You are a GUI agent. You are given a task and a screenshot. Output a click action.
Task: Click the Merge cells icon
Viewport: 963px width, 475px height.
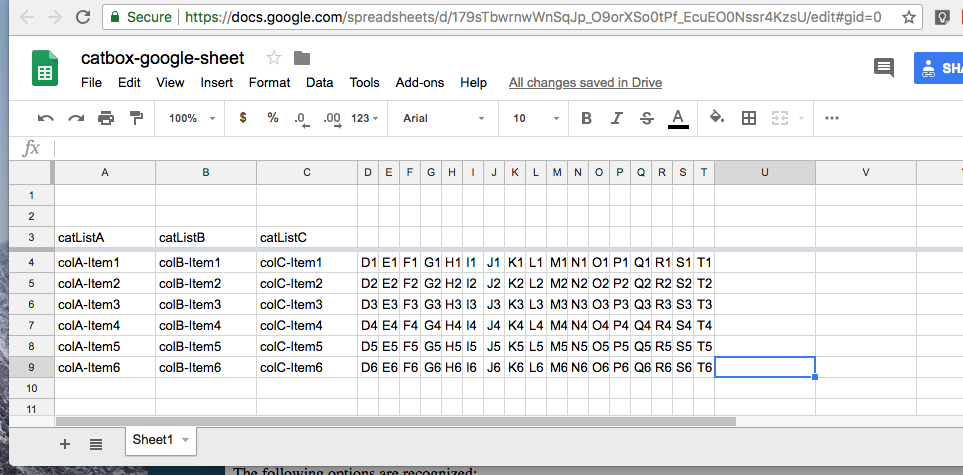(x=779, y=118)
